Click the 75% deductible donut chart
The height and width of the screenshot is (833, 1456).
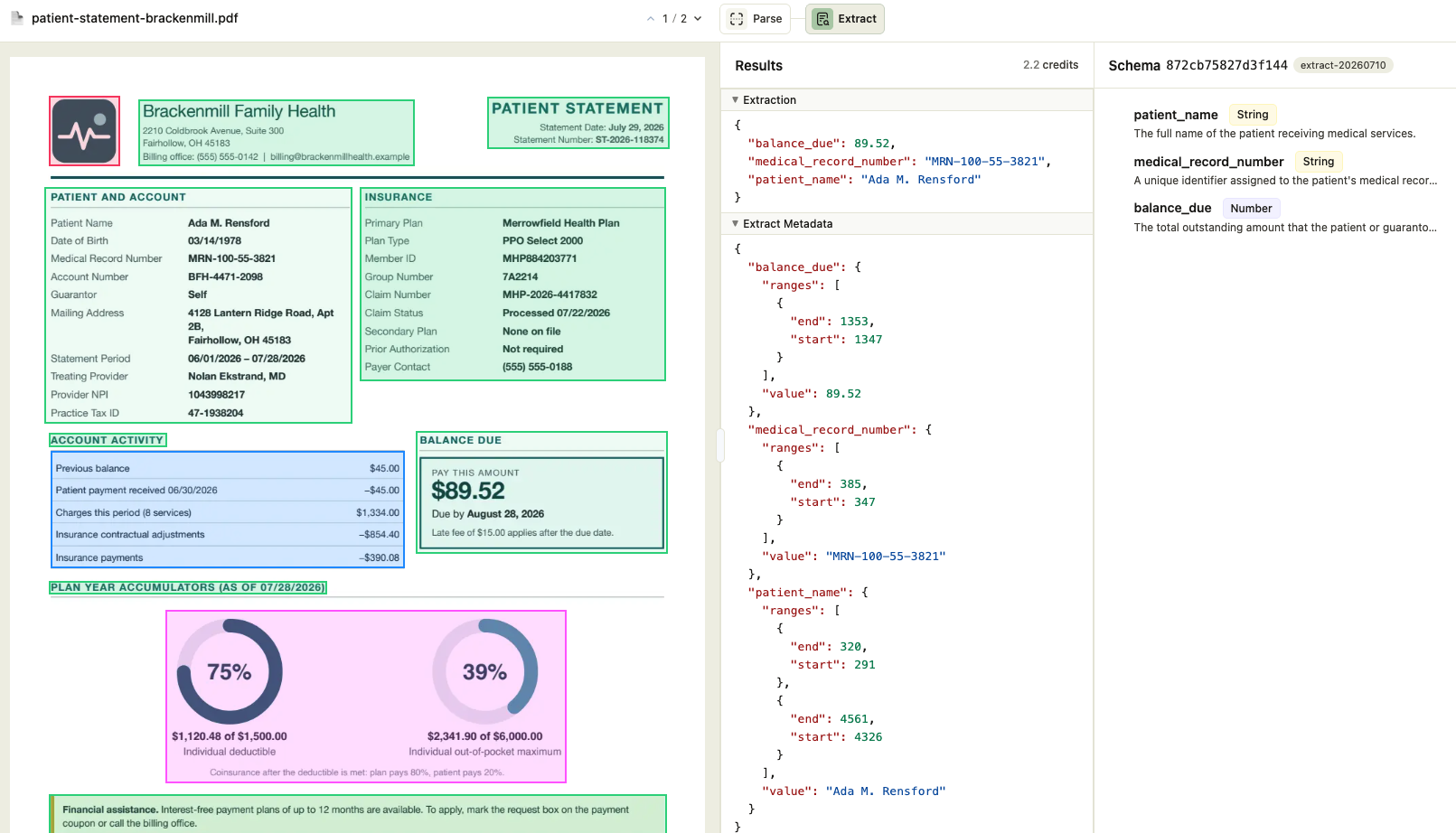(x=230, y=671)
